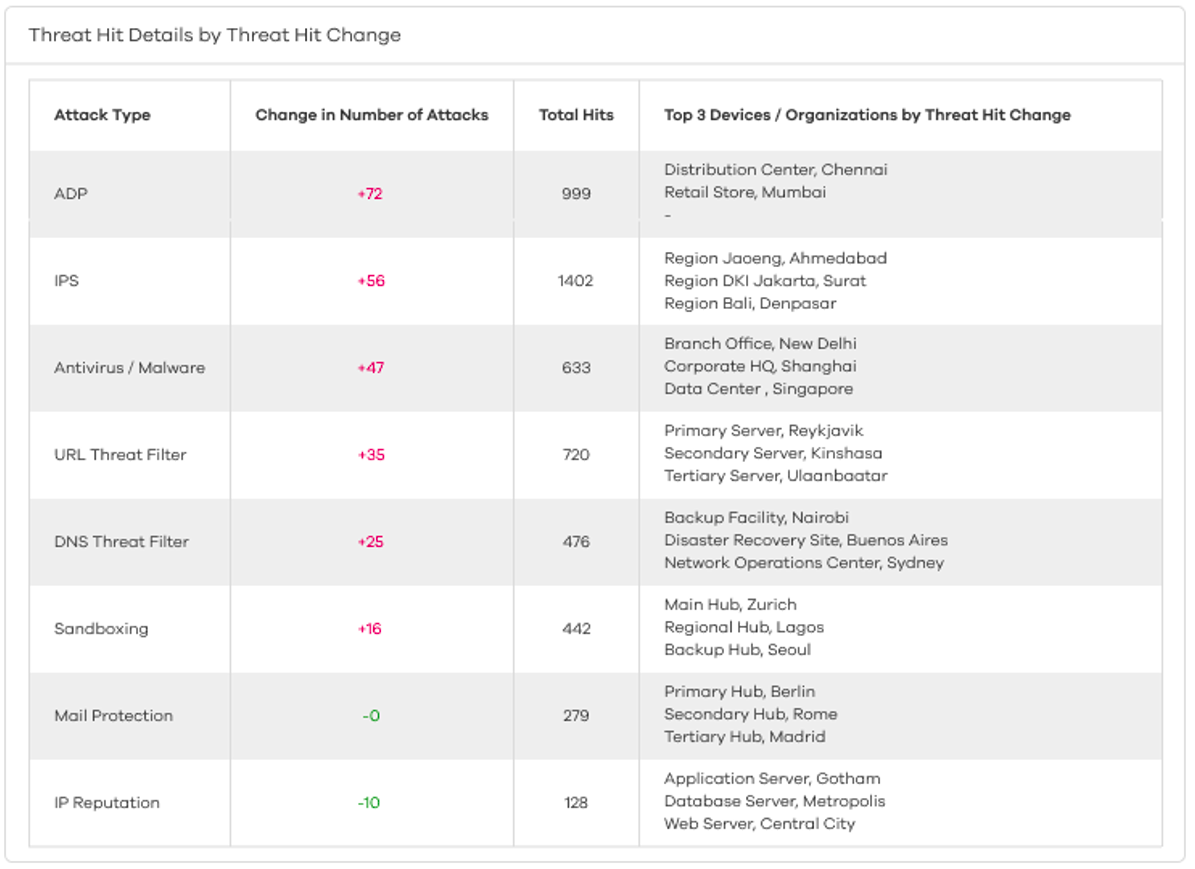Open Region DKI Jakarta, Surat entry
This screenshot has height=869, width=1195.
[765, 281]
